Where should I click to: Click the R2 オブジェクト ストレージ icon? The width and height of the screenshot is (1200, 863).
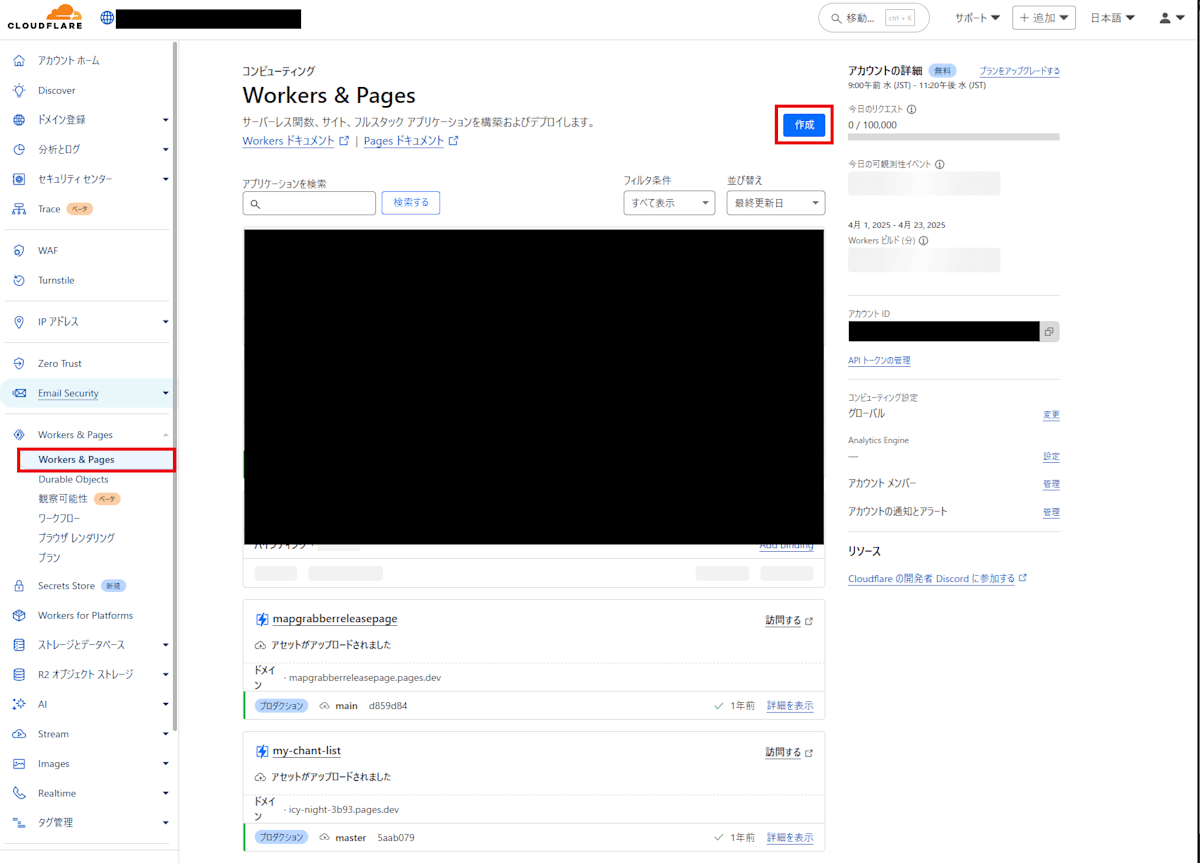click(x=19, y=674)
